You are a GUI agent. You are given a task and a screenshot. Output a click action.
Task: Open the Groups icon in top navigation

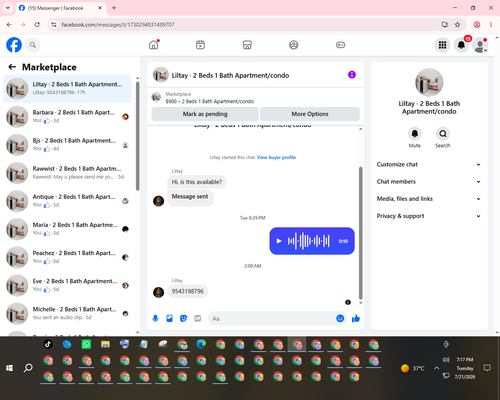click(x=294, y=45)
